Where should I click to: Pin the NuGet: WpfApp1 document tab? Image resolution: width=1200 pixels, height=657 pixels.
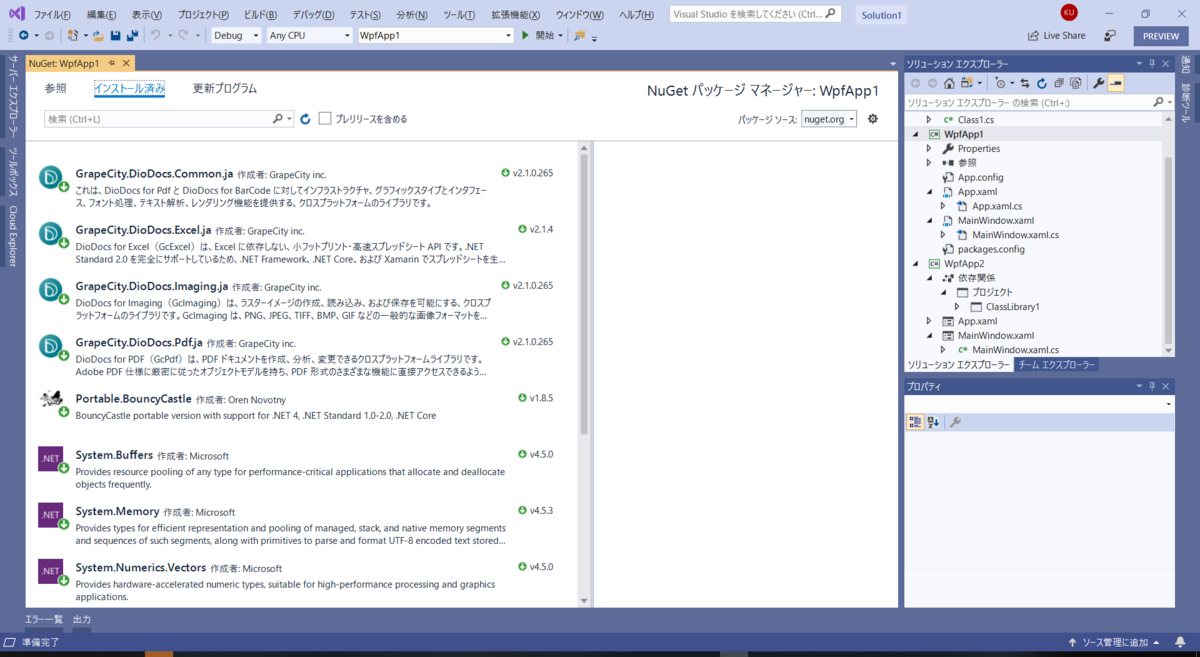click(x=112, y=63)
